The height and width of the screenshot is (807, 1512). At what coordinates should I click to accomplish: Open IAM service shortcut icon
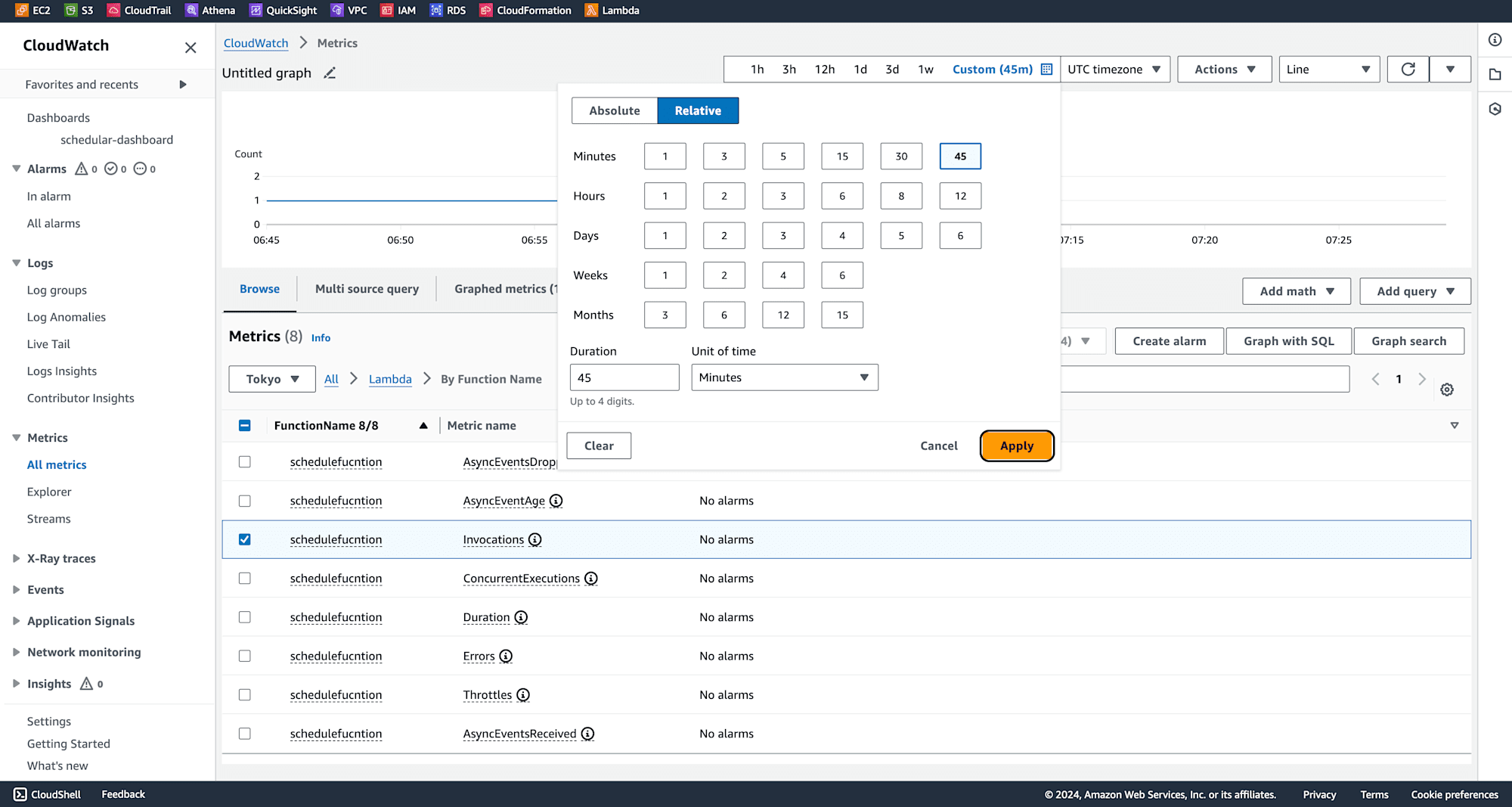click(386, 10)
